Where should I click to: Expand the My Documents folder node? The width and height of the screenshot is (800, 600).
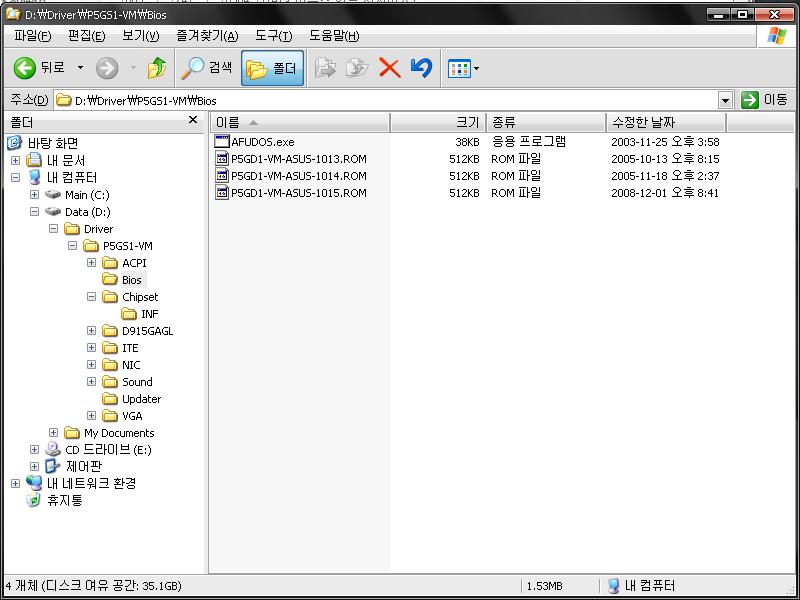pos(54,433)
